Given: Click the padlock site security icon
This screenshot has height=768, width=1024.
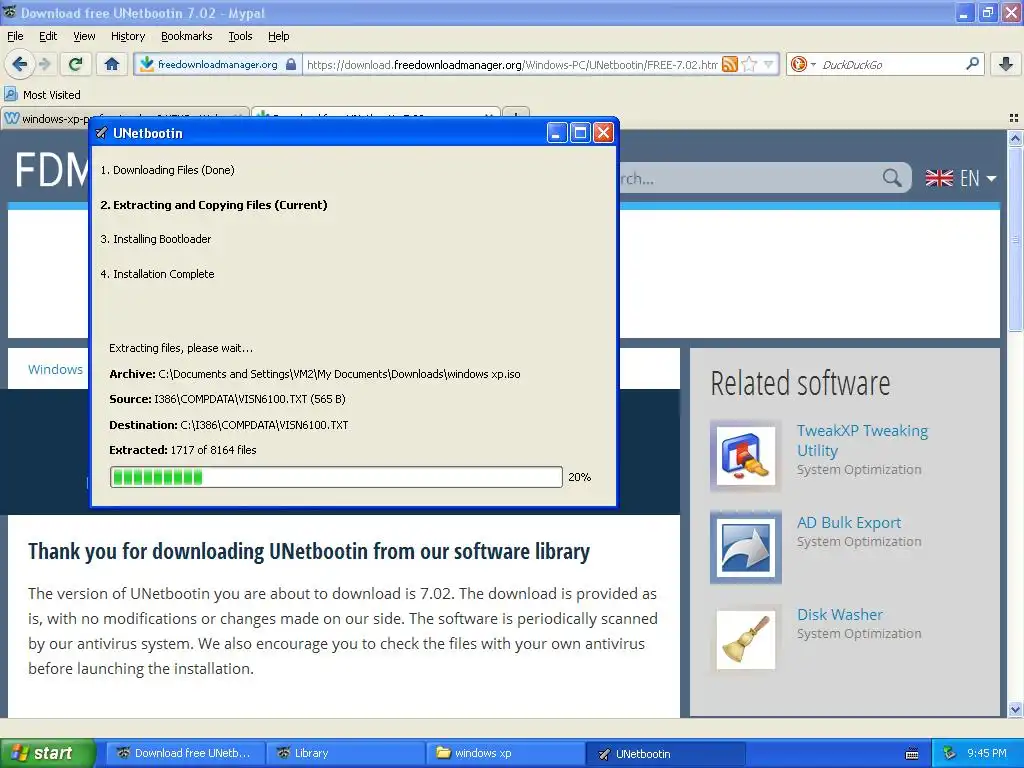Looking at the screenshot, I should [291, 64].
